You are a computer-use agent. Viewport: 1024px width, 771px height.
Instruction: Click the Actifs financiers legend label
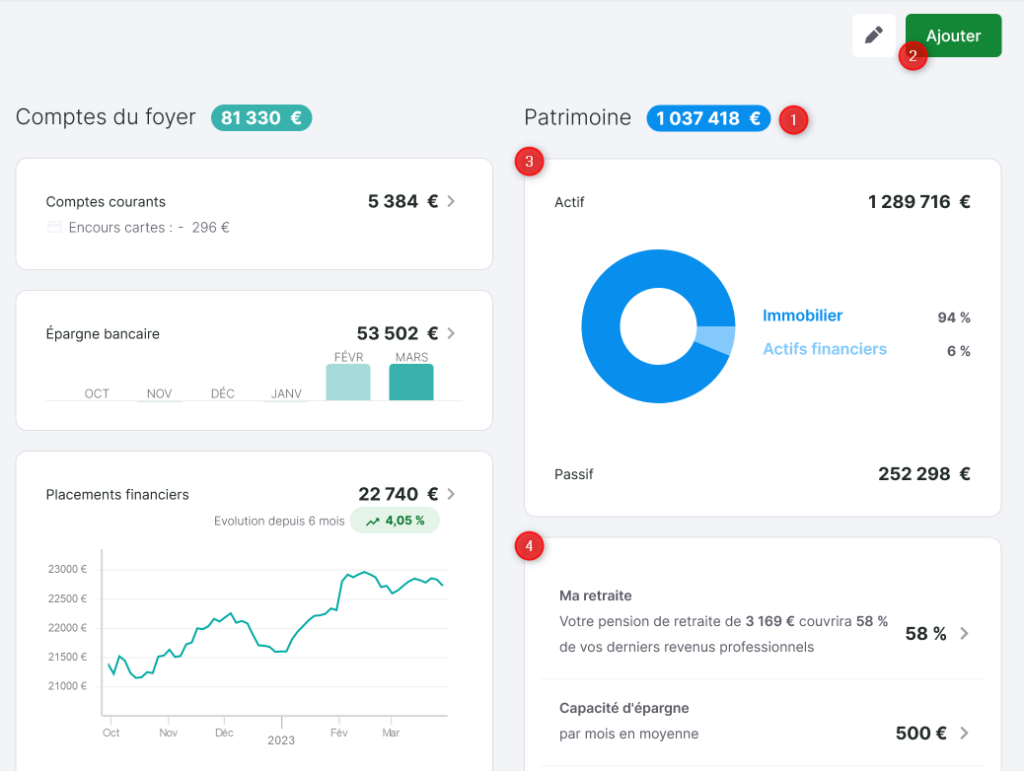tap(824, 349)
